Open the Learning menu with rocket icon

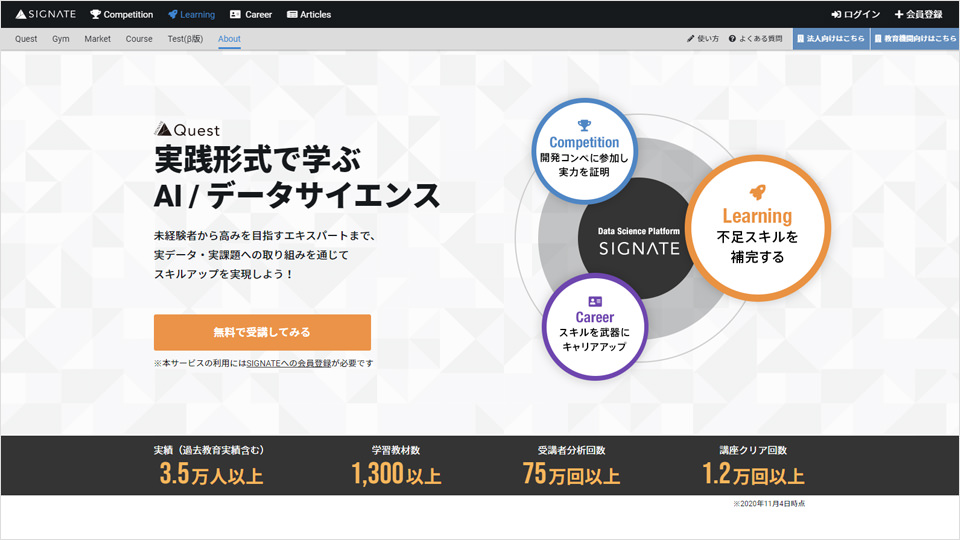(191, 14)
